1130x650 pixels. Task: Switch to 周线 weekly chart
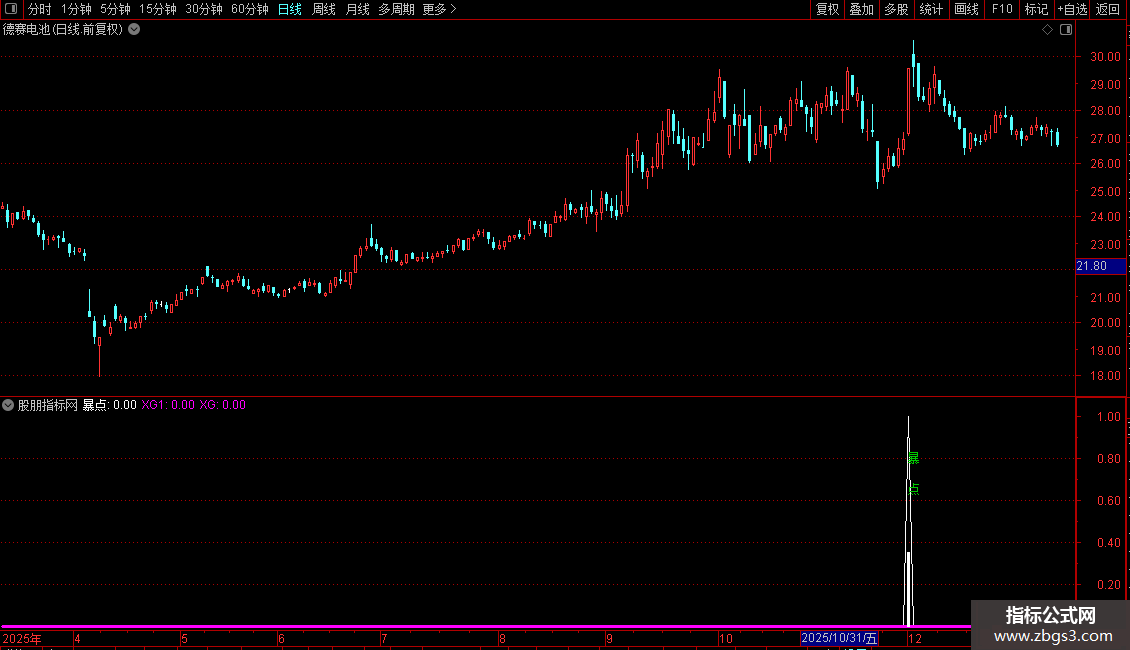pyautogui.click(x=324, y=9)
